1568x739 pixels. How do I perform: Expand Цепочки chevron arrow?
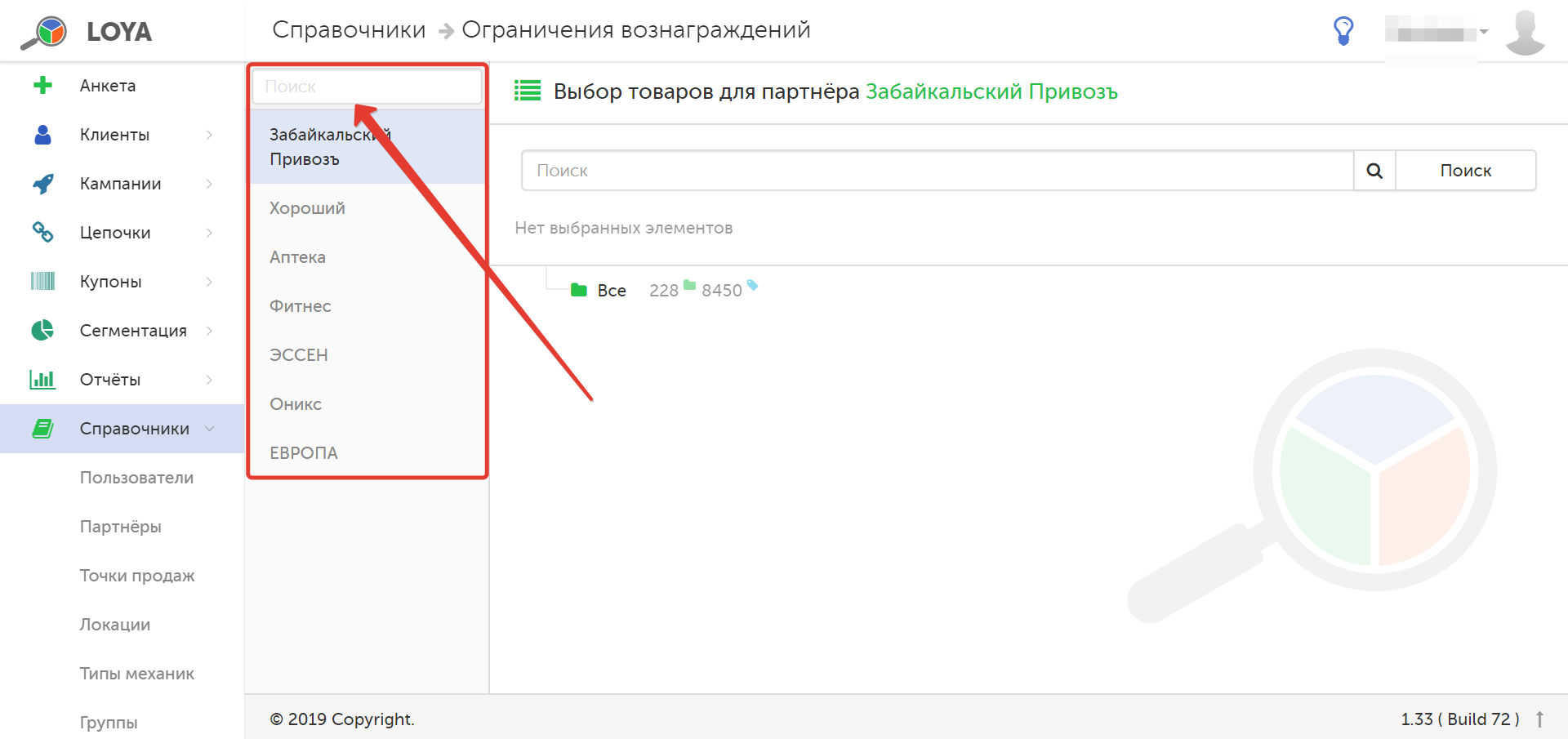(210, 233)
